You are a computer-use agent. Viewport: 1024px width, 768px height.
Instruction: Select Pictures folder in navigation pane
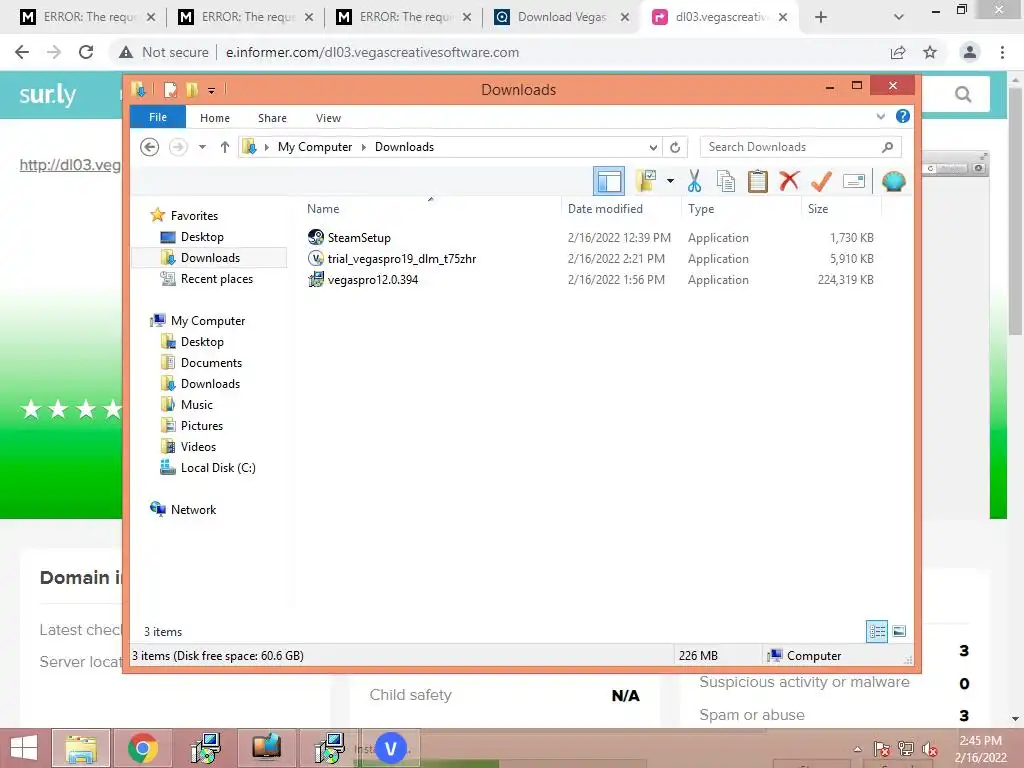click(202, 425)
